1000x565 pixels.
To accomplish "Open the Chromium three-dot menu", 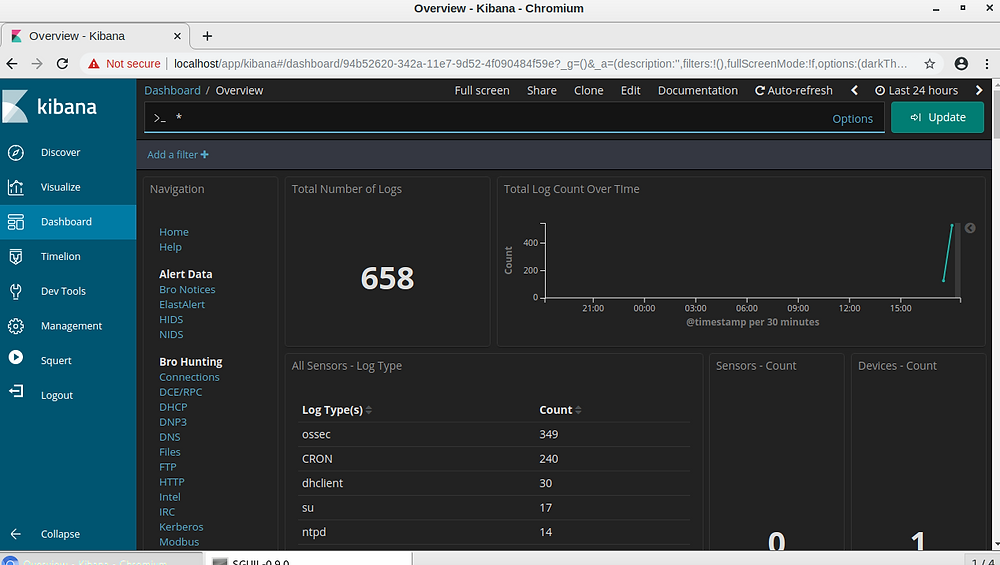I will pos(987,63).
